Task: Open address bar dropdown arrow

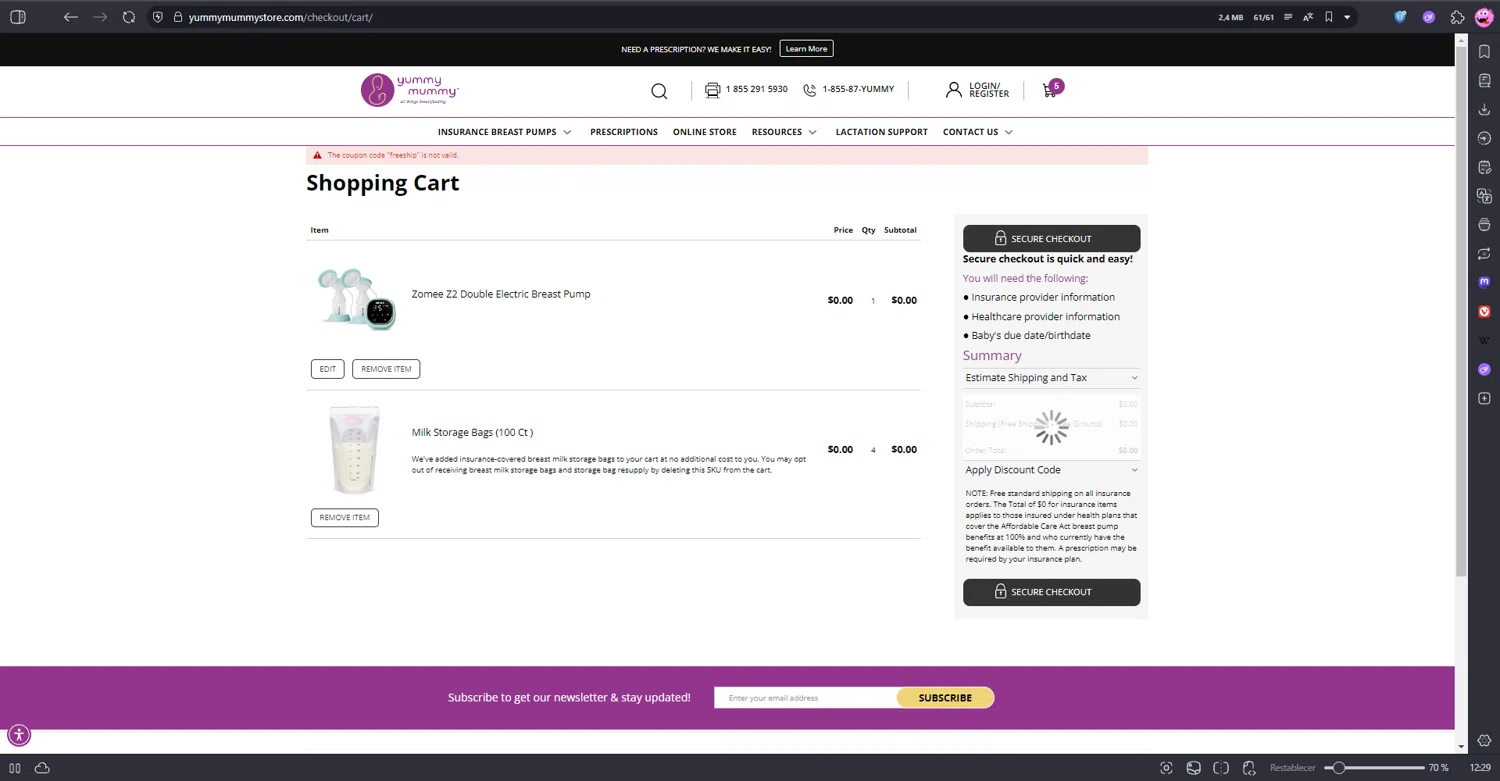Action: pyautogui.click(x=1347, y=17)
